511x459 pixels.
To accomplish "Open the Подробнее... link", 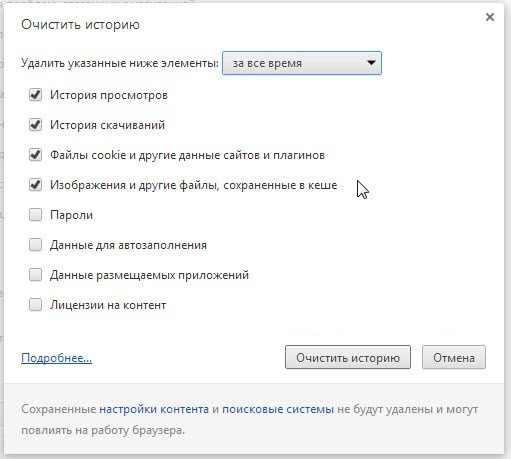I will pyautogui.click(x=56, y=358).
